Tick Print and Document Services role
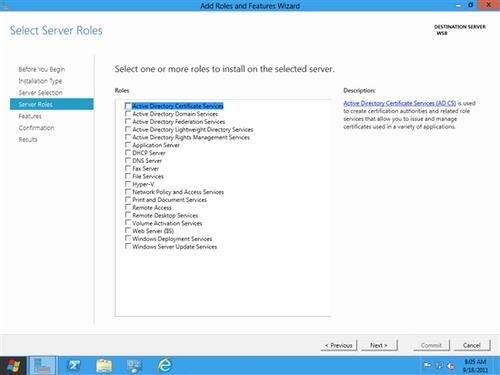 [x=128, y=199]
